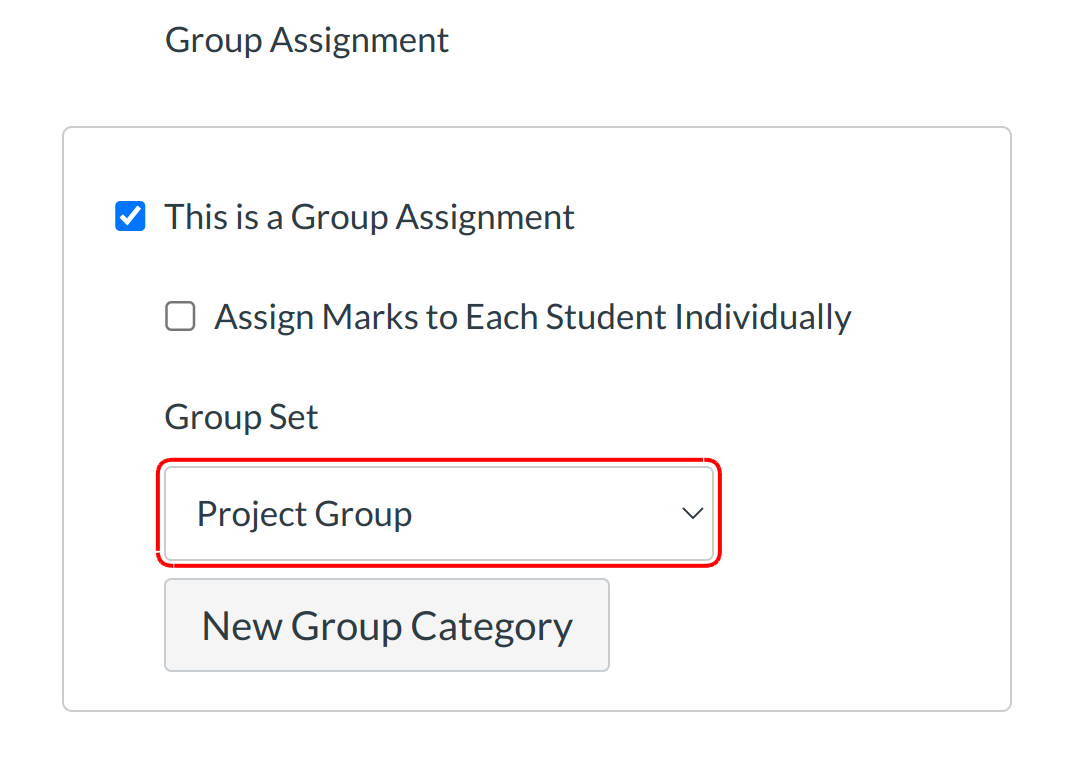
Task: Uncheck the 'This is a Group Assignment' checkbox
Action: (130, 217)
